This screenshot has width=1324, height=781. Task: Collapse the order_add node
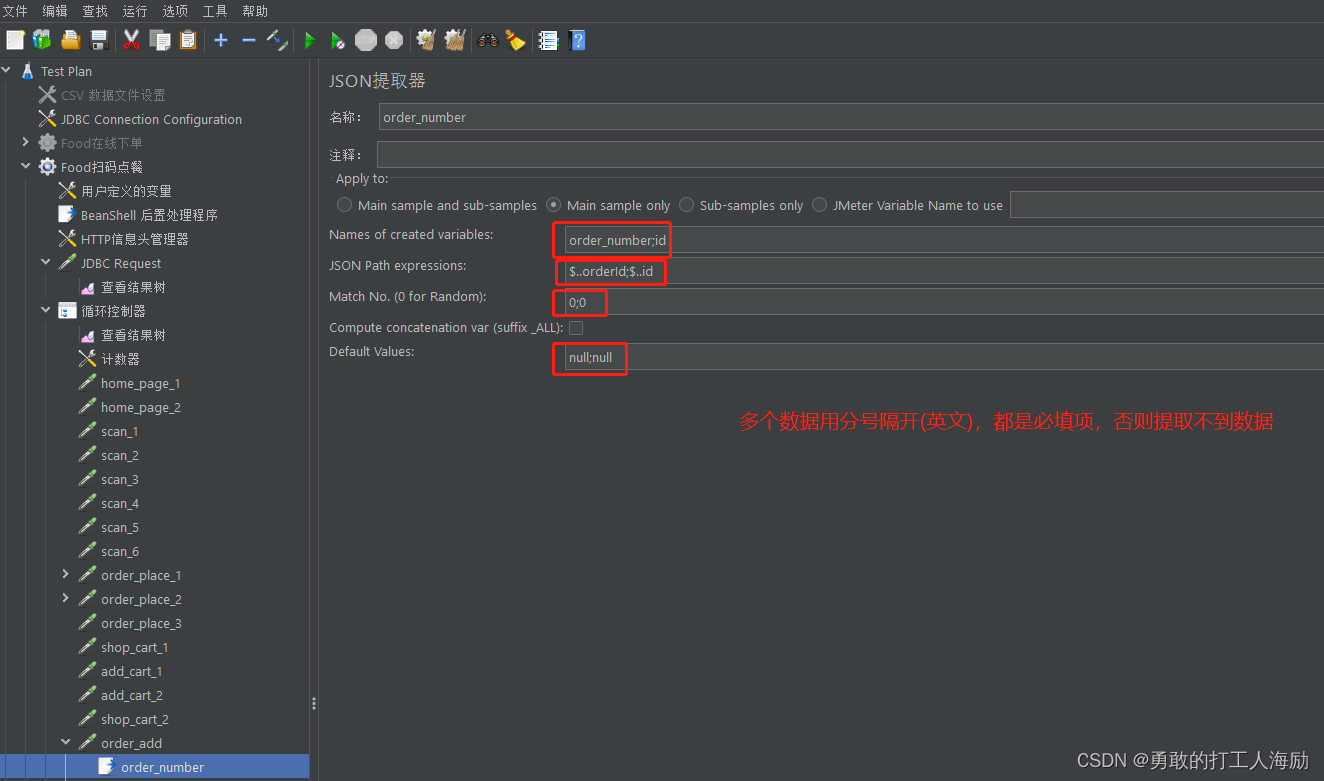click(66, 743)
